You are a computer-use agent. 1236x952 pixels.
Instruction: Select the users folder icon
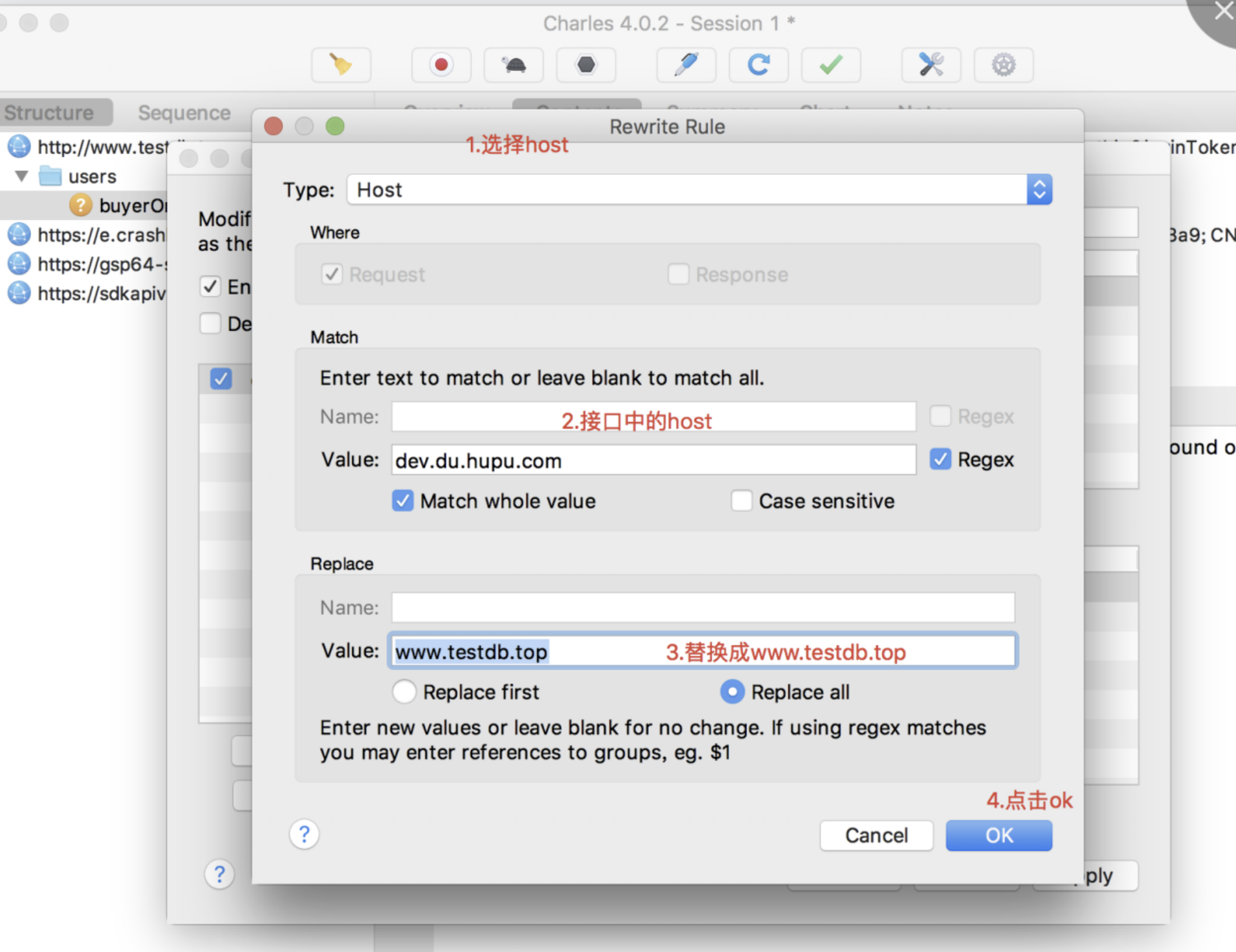50,175
